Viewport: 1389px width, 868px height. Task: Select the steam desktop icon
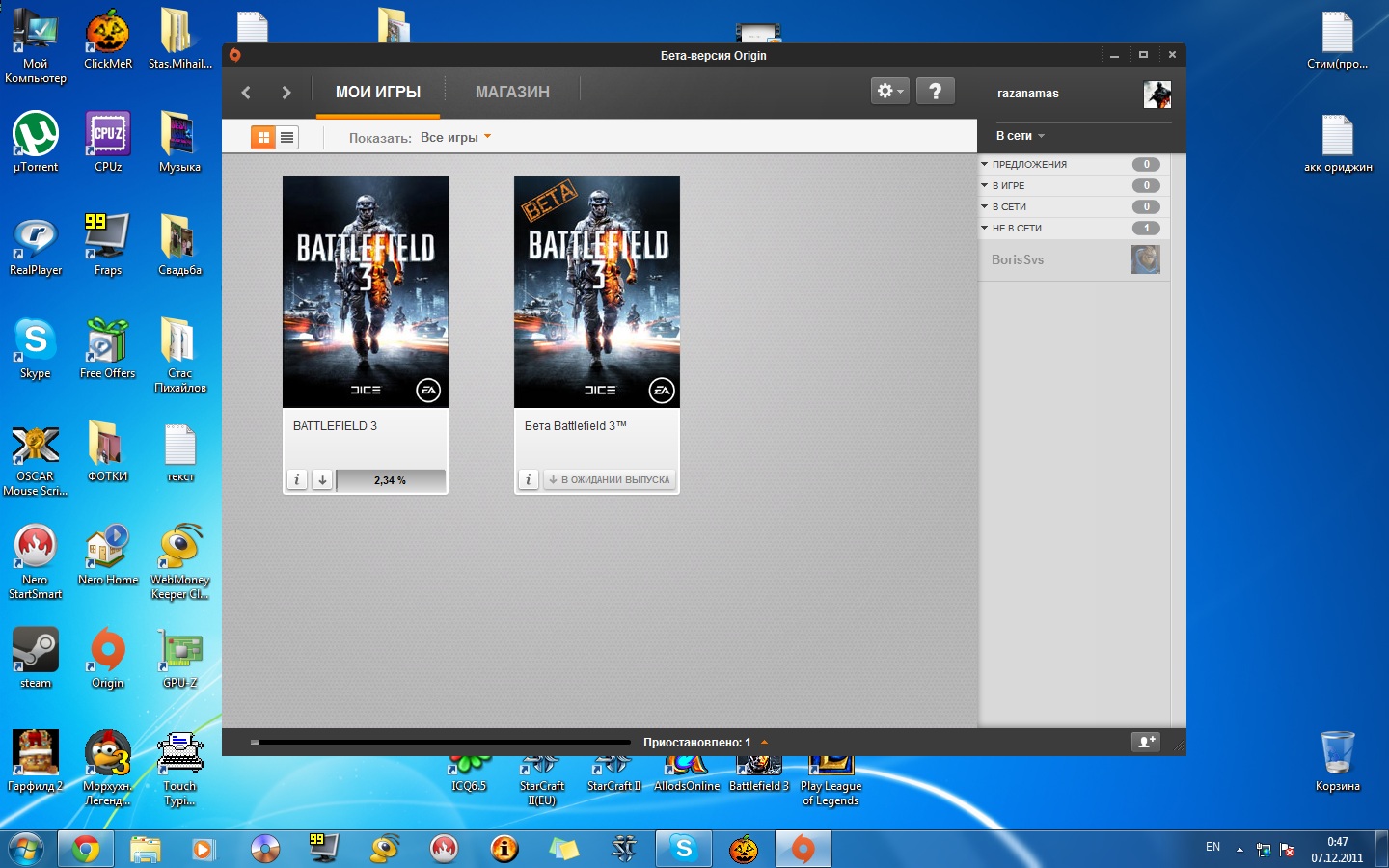36,658
